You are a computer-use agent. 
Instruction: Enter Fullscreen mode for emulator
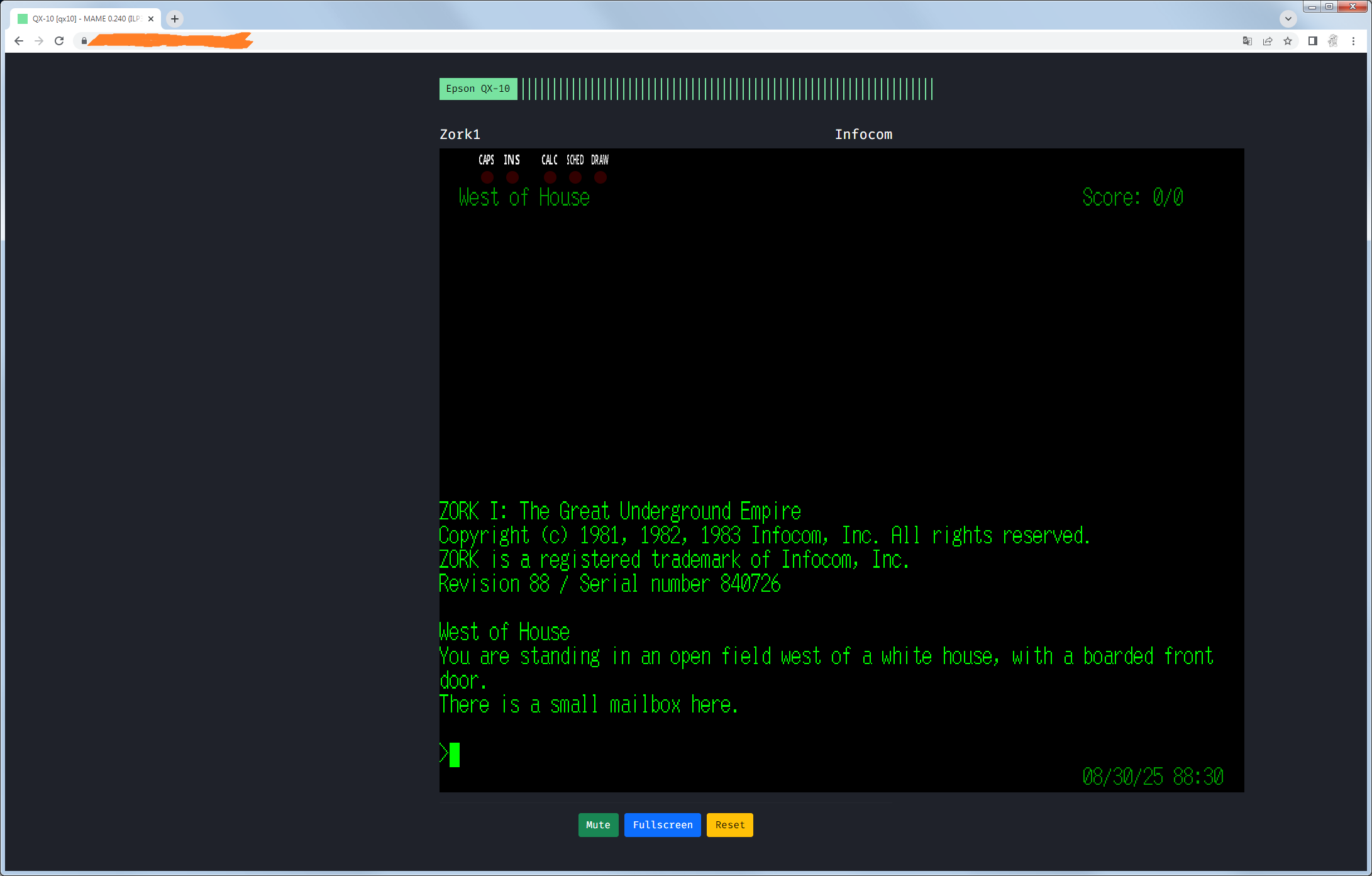click(x=662, y=824)
